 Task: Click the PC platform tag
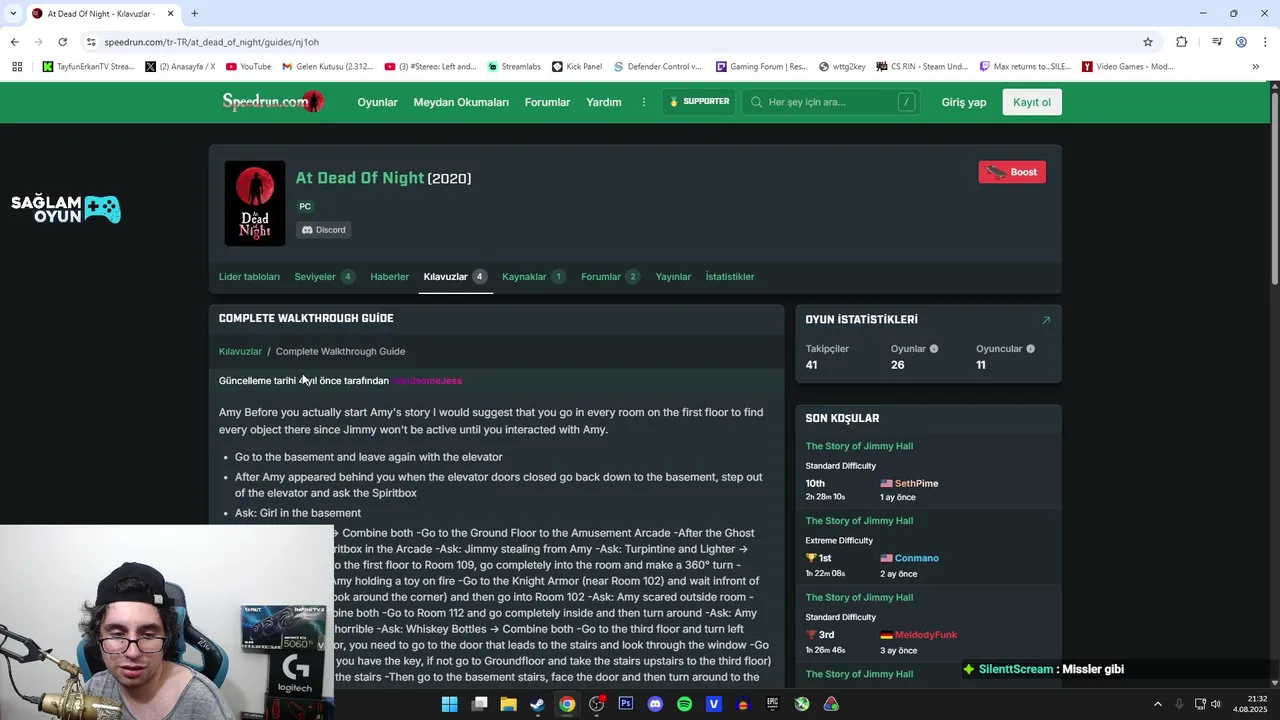tap(305, 207)
